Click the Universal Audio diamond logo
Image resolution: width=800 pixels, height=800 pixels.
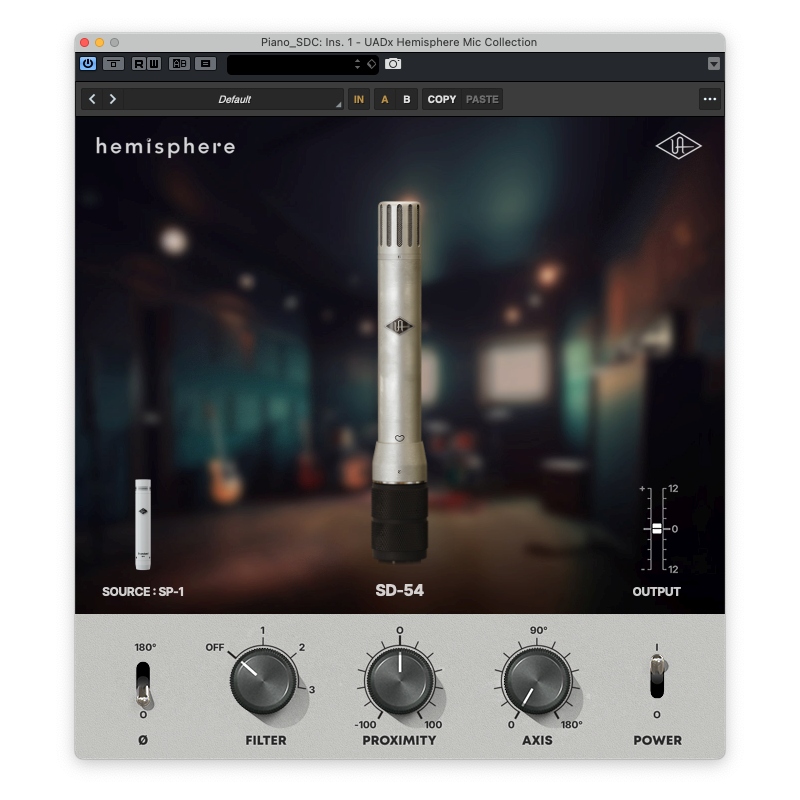[x=678, y=146]
